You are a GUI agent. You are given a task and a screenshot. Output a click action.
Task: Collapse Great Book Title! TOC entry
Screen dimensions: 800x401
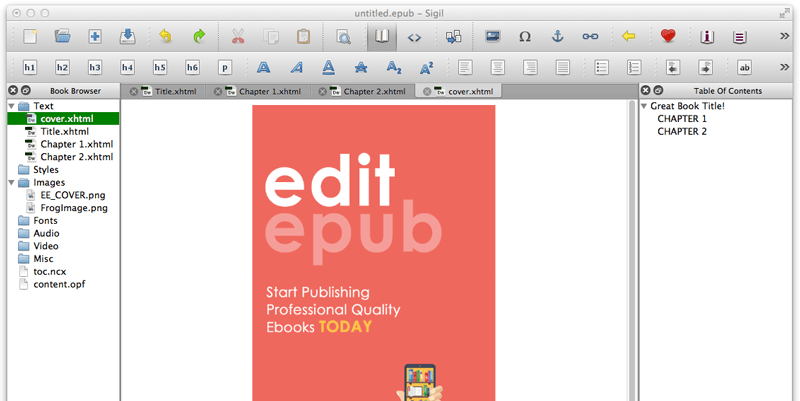pos(644,106)
